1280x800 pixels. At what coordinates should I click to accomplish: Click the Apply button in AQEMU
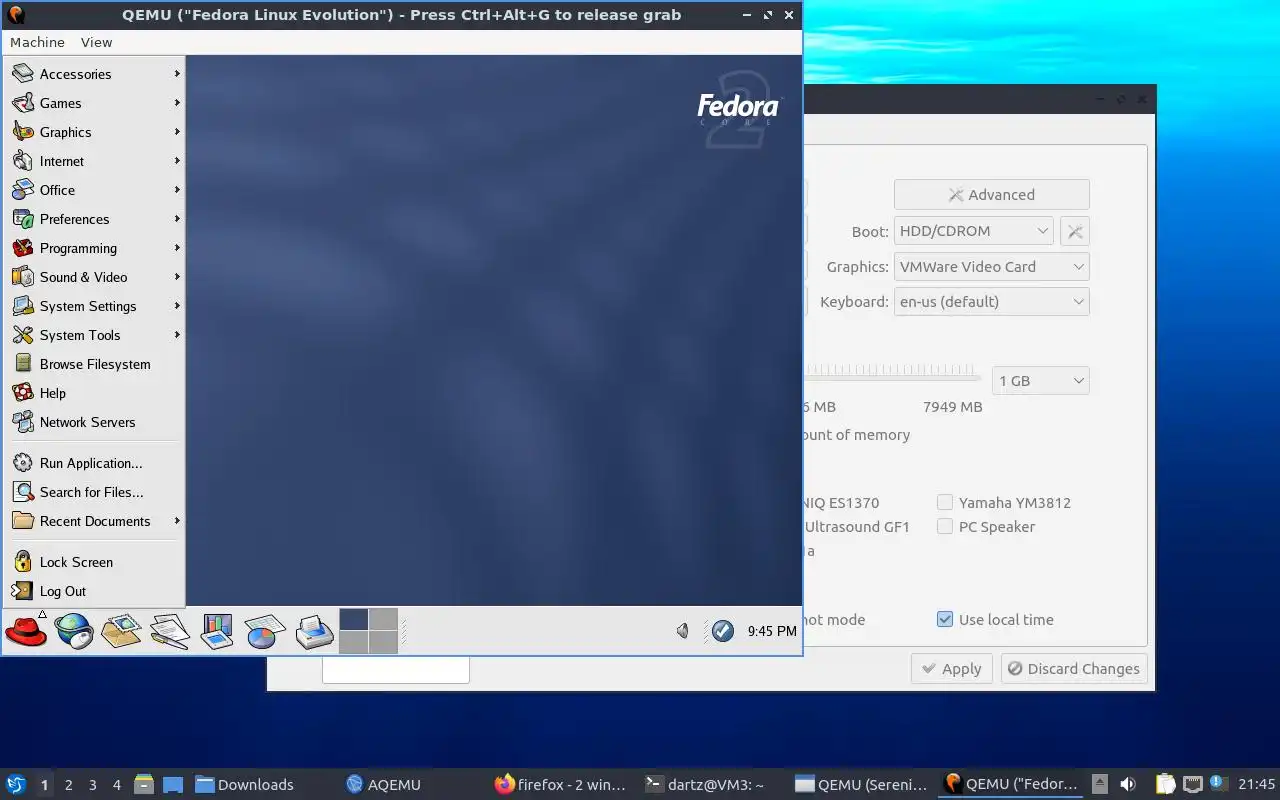[x=951, y=669]
